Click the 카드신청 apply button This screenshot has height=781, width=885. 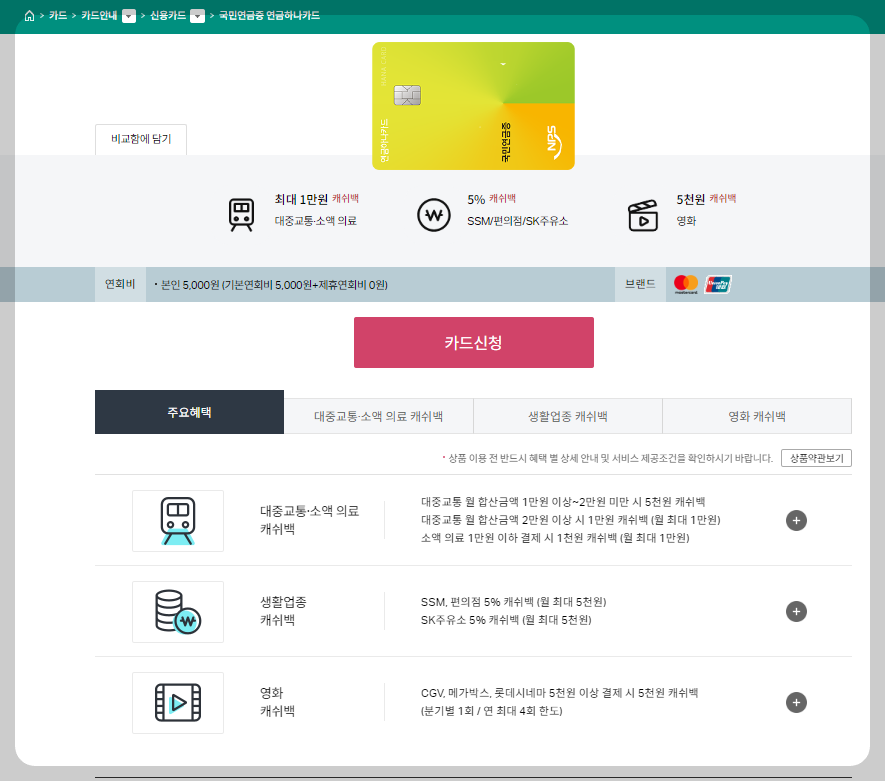click(x=474, y=343)
